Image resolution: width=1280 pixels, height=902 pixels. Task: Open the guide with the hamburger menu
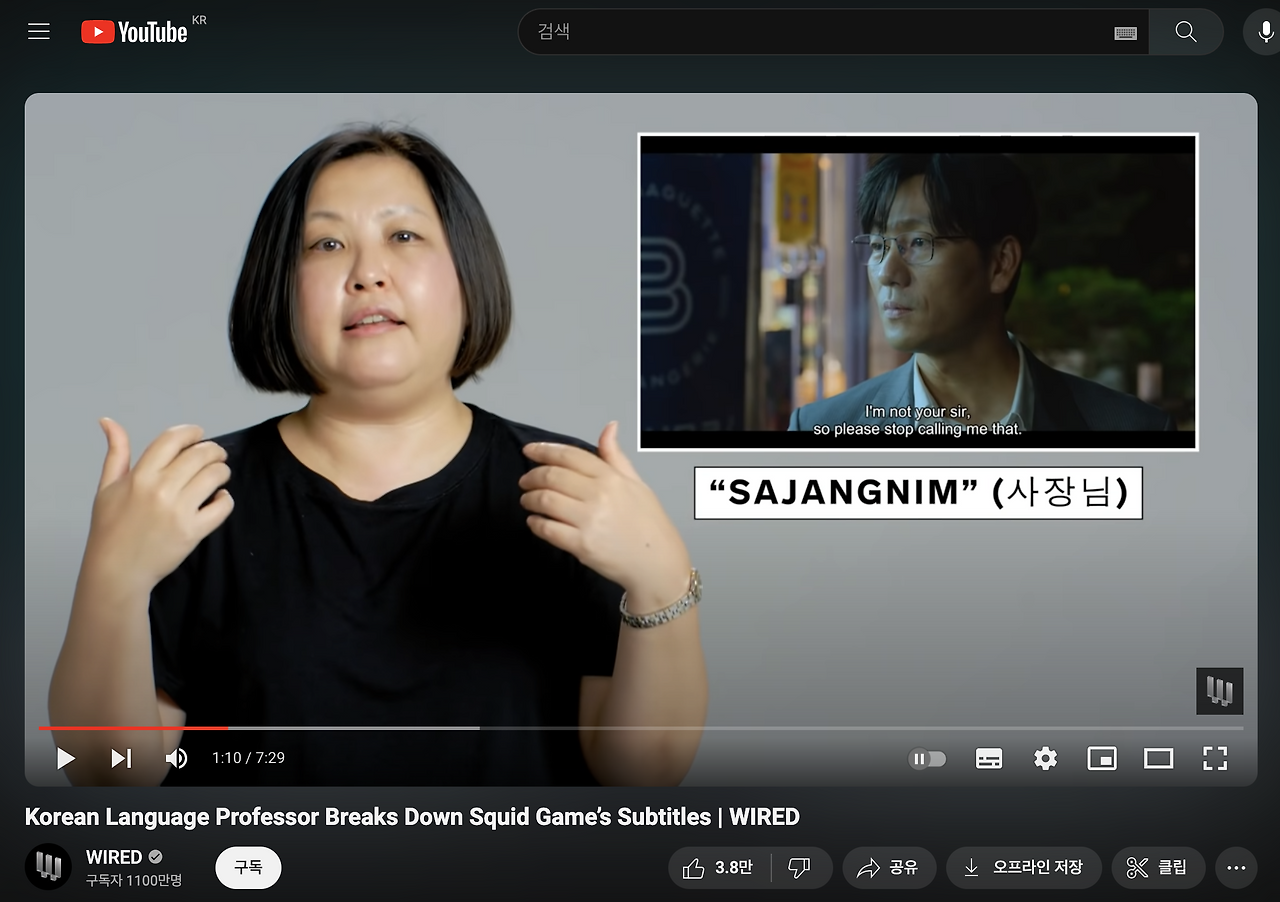pos(38,31)
